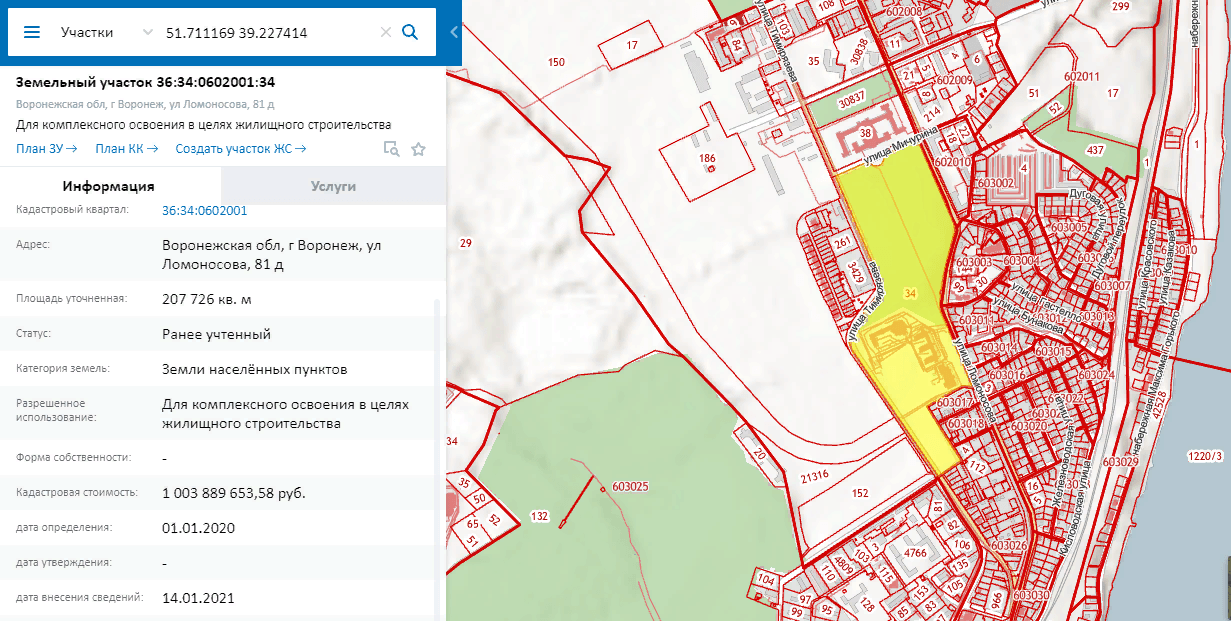
Task: Click the blue search magnifier icon
Action: point(409,32)
